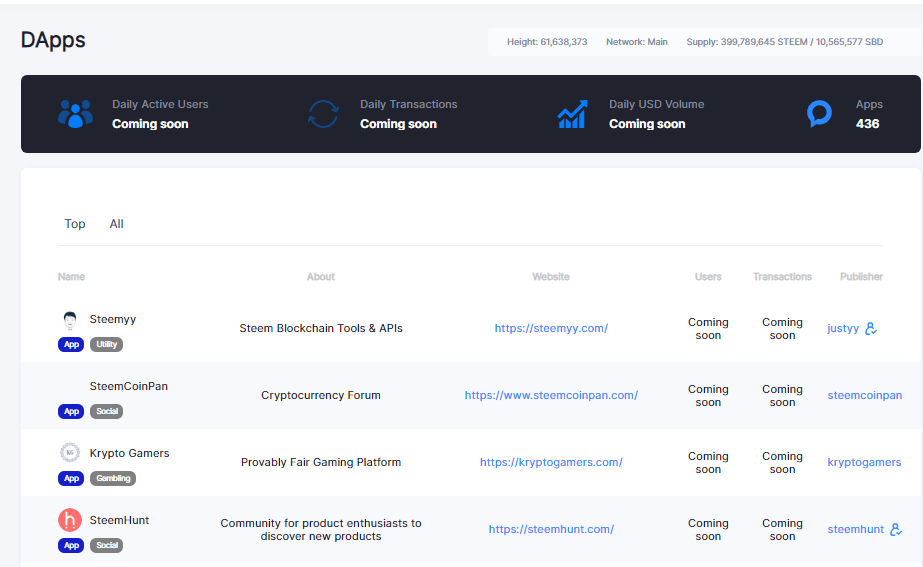Open the kryptogamers.com website link

(551, 462)
